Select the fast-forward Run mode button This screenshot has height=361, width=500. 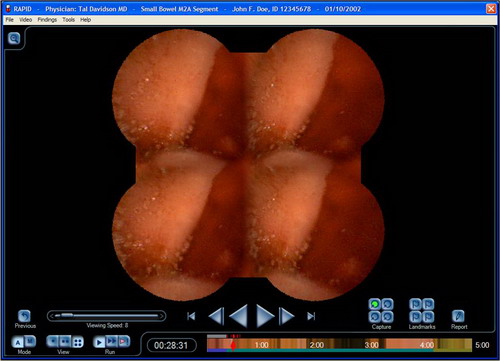[x=112, y=341]
